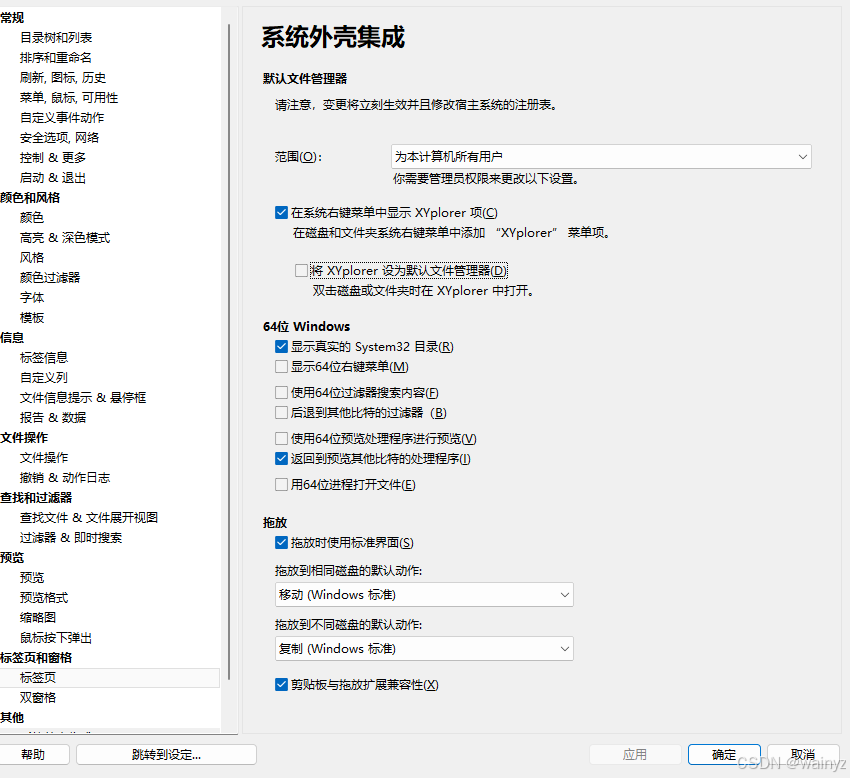Select 排序和重命名 category
This screenshot has width=850, height=778.
pos(56,57)
